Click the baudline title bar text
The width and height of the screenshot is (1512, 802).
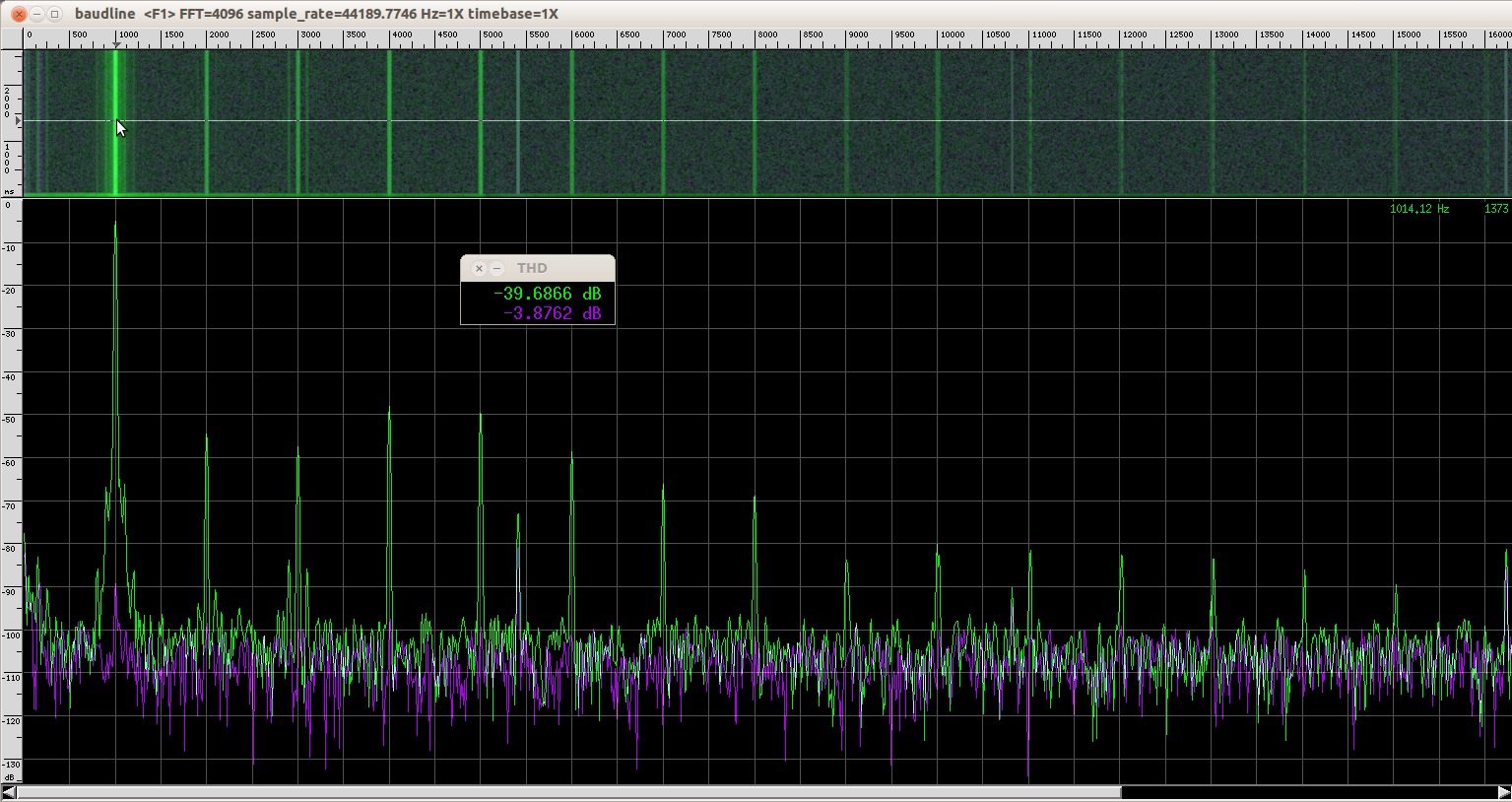(316, 14)
